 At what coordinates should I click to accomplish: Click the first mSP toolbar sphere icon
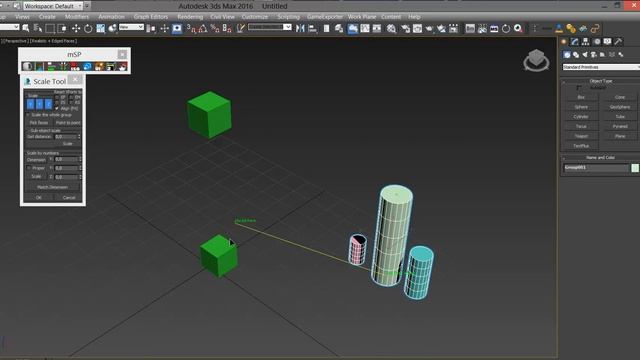tap(27, 66)
